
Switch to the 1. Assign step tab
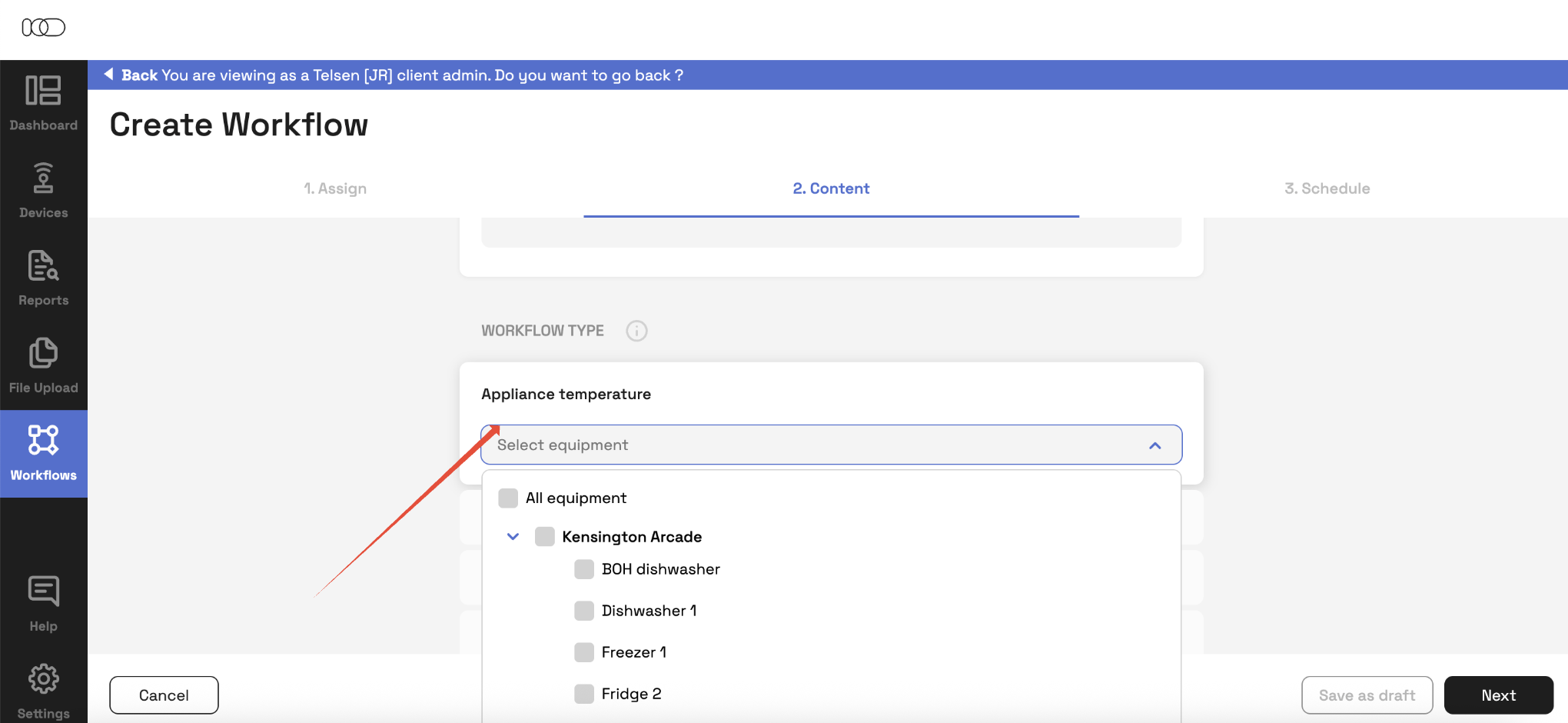point(335,188)
